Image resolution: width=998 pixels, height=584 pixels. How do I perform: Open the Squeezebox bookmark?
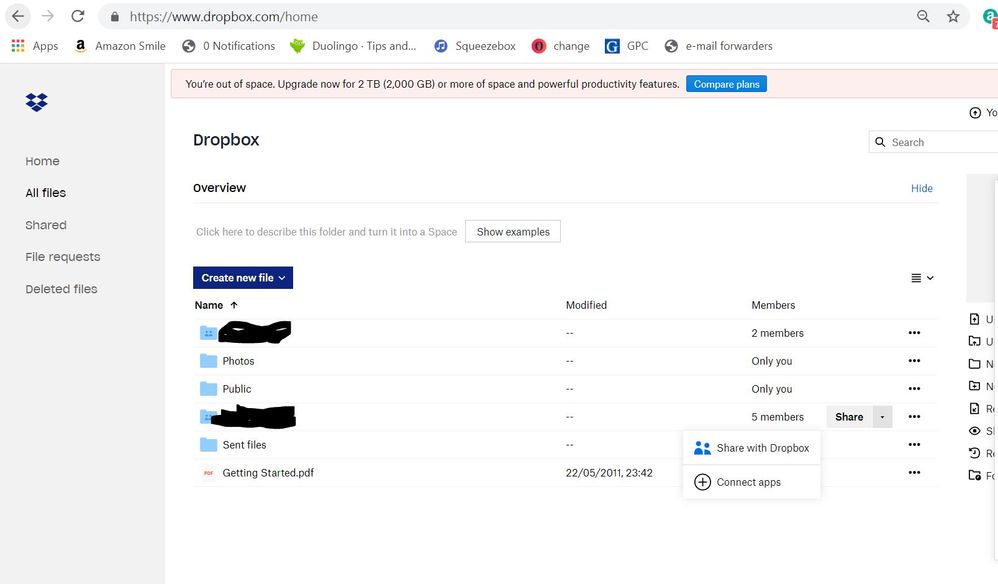coord(475,46)
